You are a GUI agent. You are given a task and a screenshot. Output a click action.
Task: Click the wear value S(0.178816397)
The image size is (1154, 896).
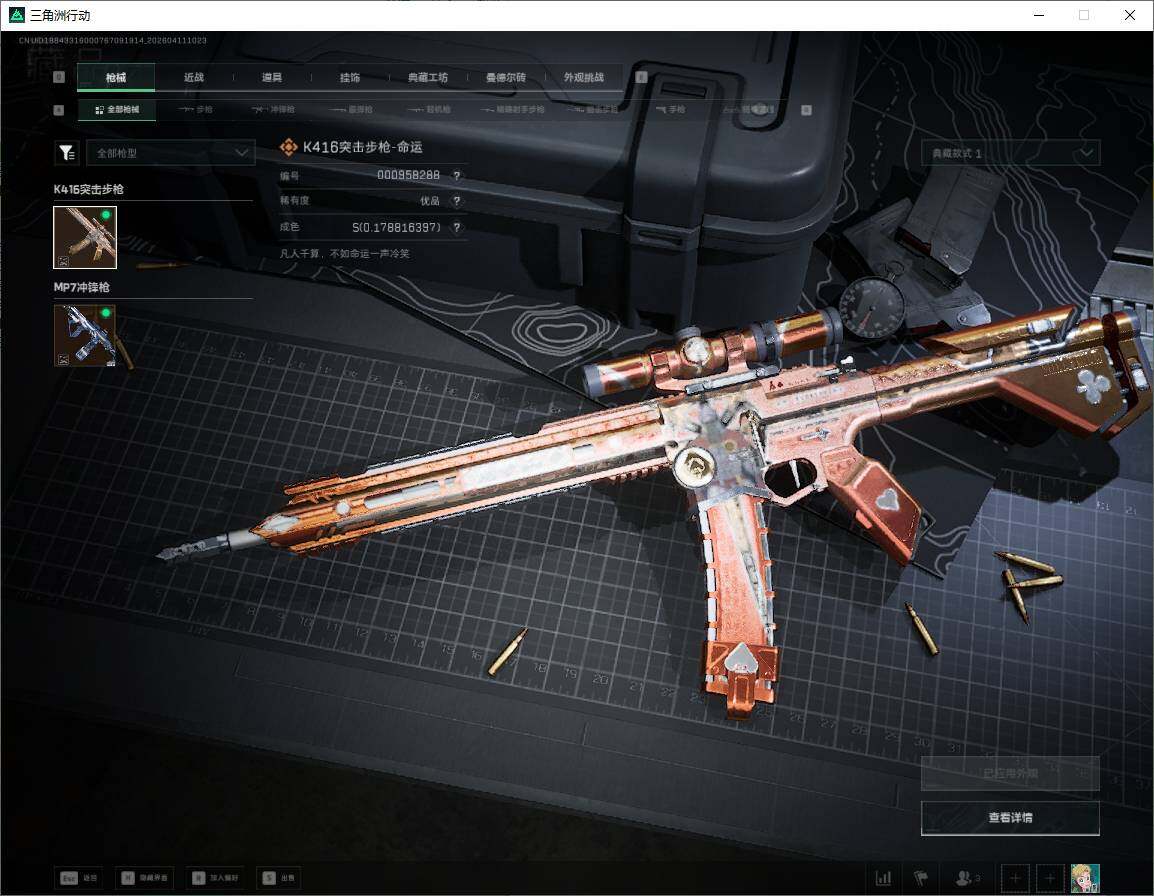pos(396,227)
